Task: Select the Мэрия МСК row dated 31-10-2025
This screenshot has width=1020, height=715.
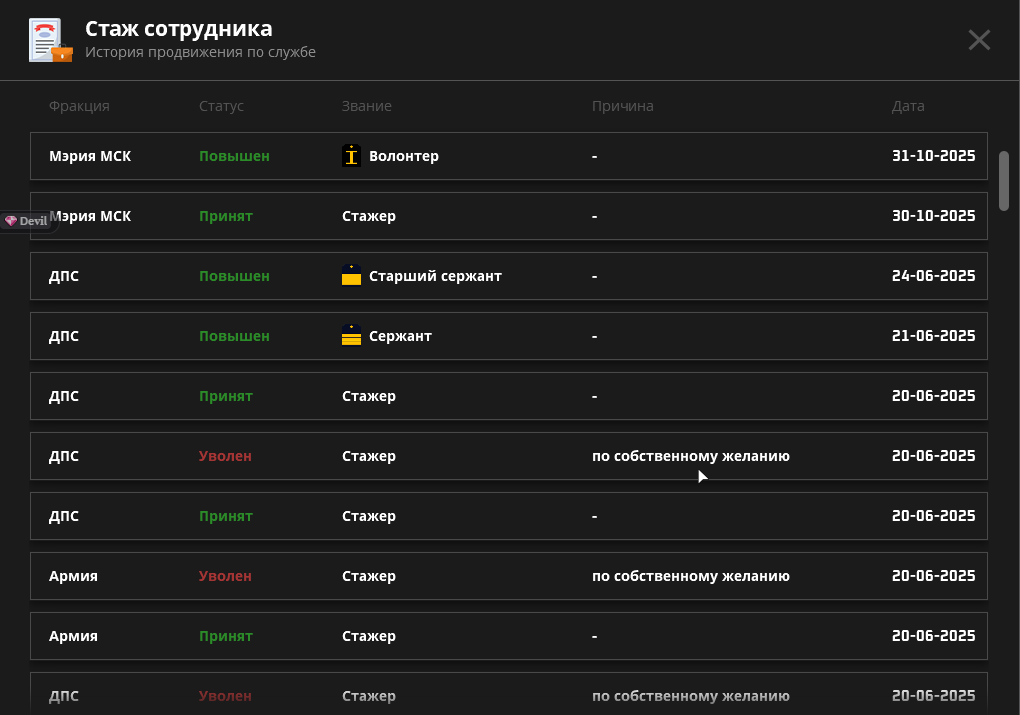Action: [x=508, y=156]
